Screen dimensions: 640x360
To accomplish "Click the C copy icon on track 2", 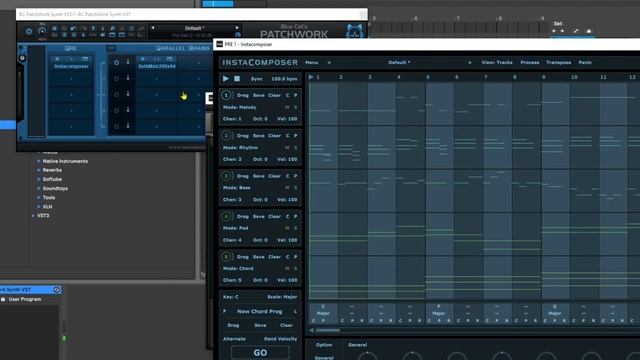I will tap(287, 136).
